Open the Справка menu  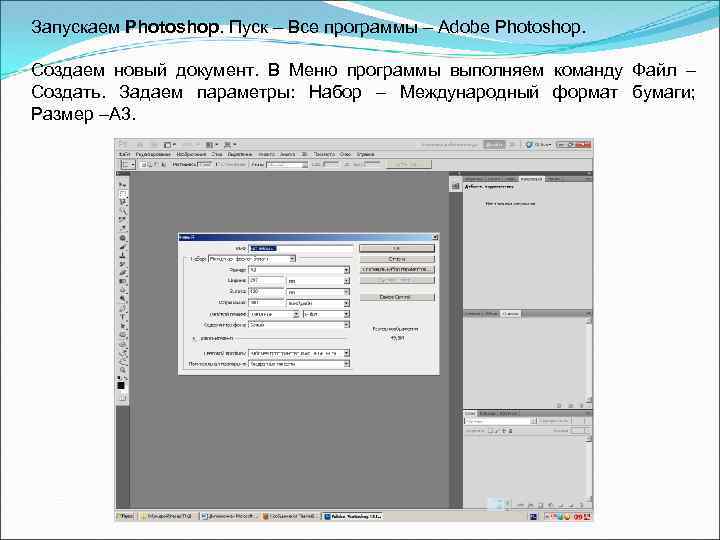pyautogui.click(x=366, y=154)
